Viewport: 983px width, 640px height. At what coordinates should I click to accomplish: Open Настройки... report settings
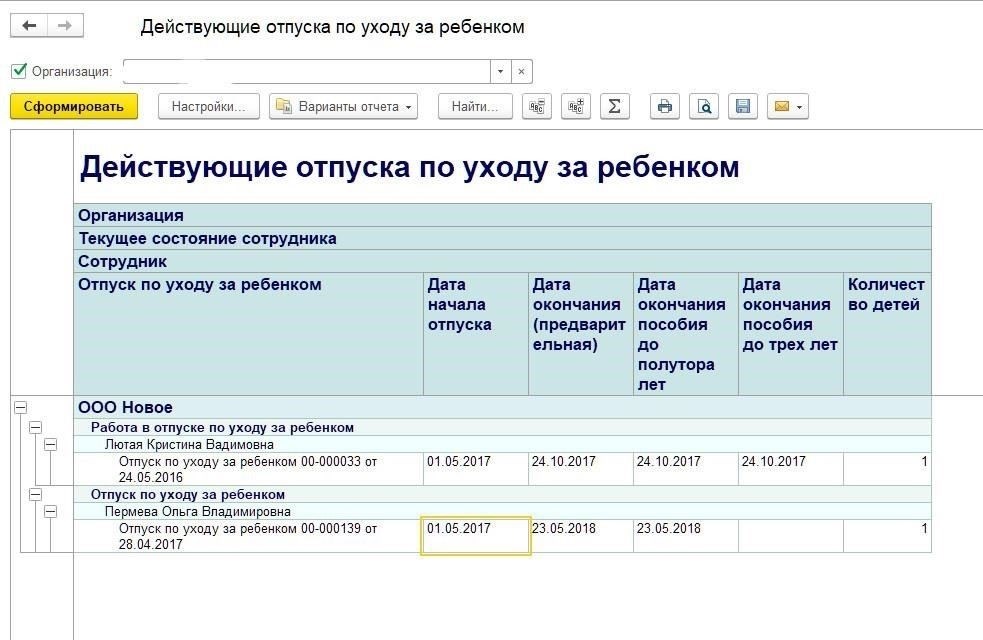[209, 107]
